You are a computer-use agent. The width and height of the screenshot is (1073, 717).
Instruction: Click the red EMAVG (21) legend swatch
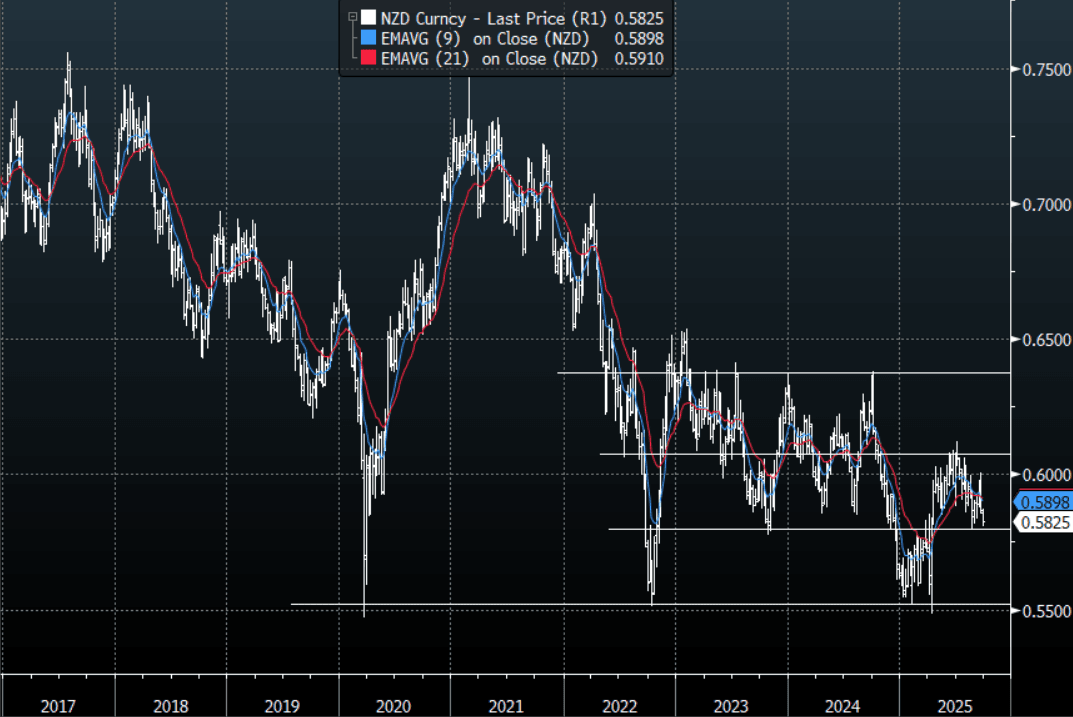point(369,58)
